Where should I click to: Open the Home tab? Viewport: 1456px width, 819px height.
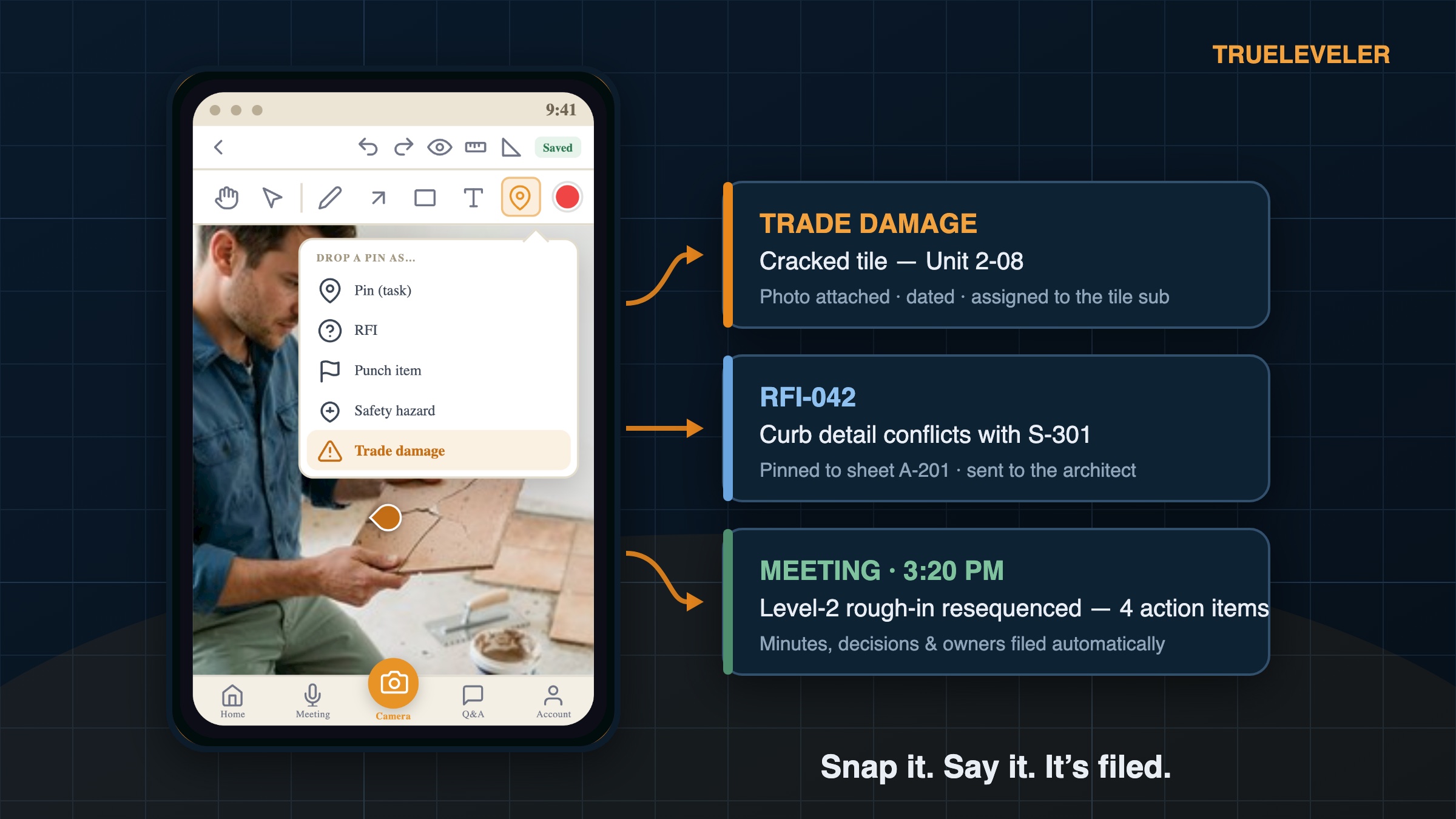click(232, 701)
